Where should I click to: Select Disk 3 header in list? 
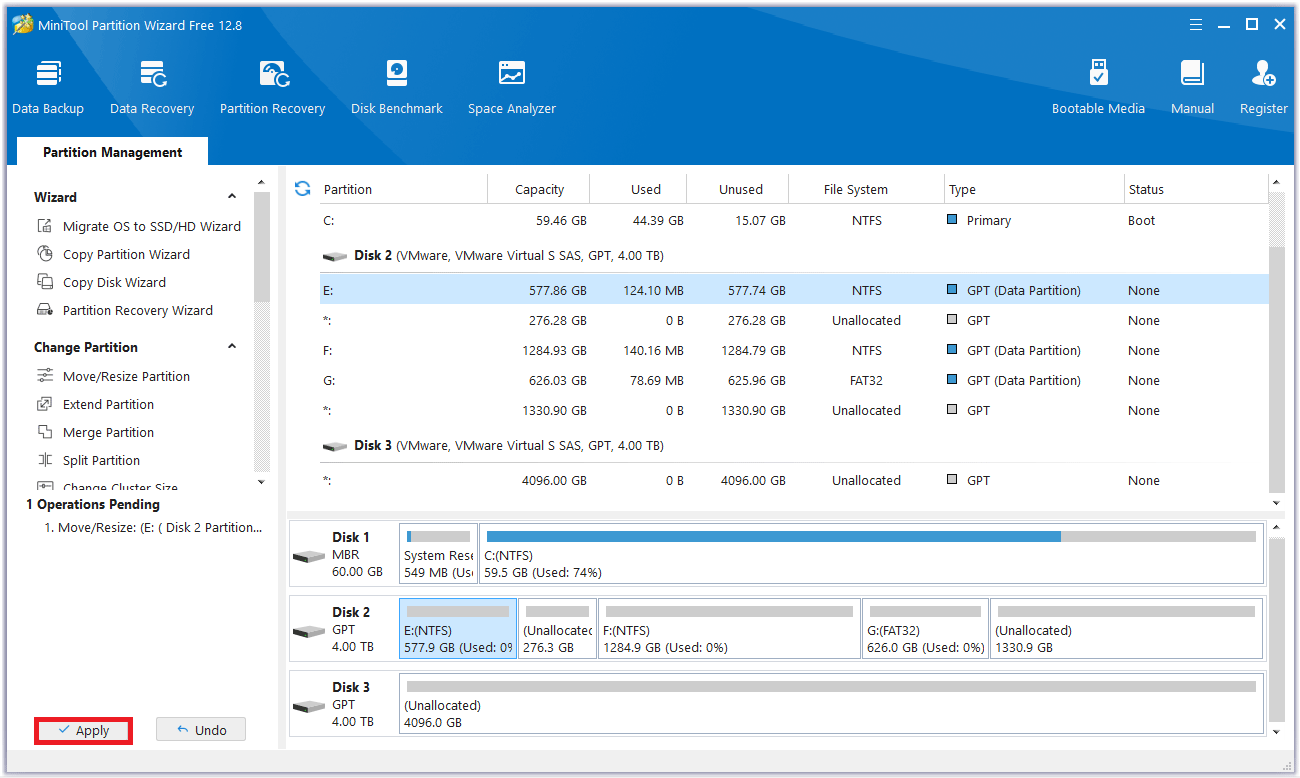coord(794,445)
